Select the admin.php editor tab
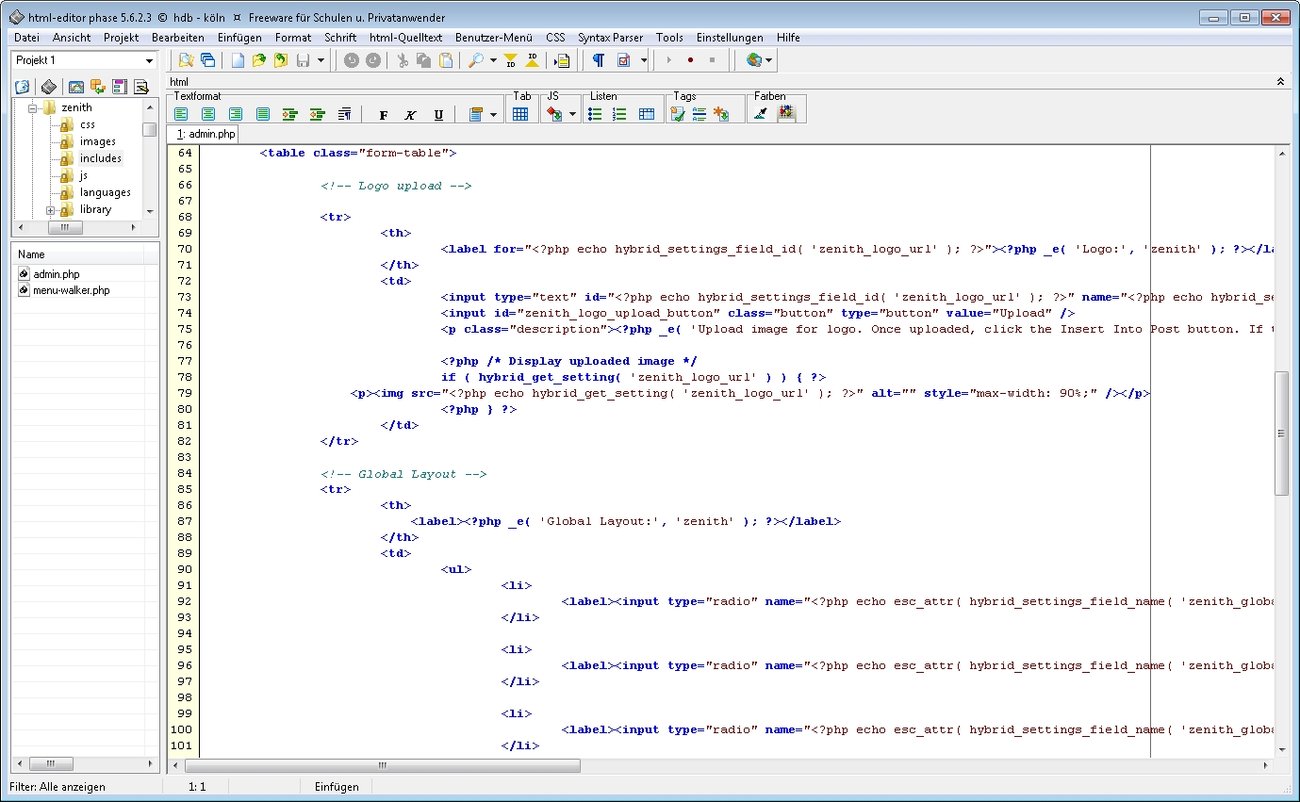The image size is (1300, 802). pyautogui.click(x=207, y=133)
